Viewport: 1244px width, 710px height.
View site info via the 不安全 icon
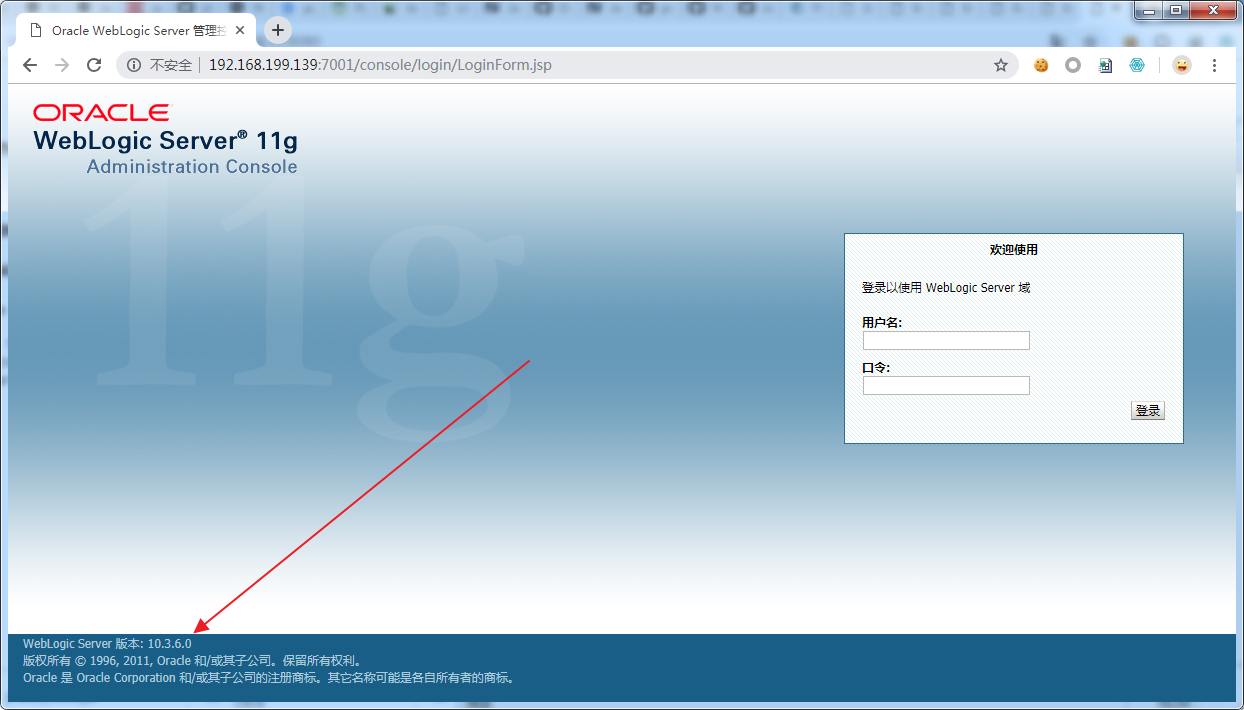pos(134,65)
